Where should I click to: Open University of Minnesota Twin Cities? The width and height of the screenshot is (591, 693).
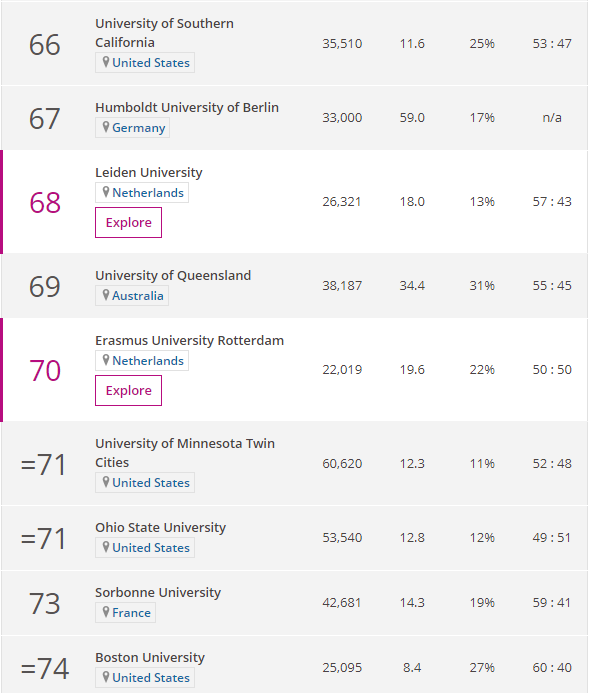point(185,453)
